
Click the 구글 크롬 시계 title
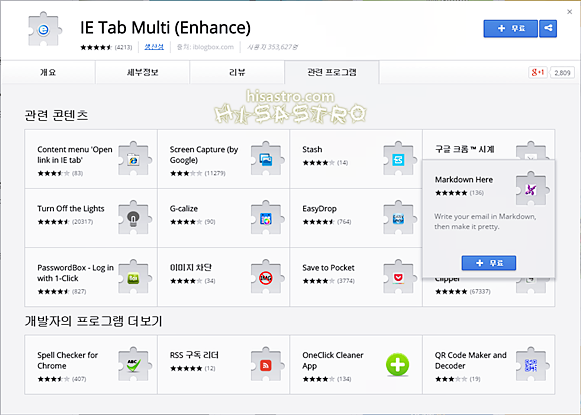coord(464,149)
